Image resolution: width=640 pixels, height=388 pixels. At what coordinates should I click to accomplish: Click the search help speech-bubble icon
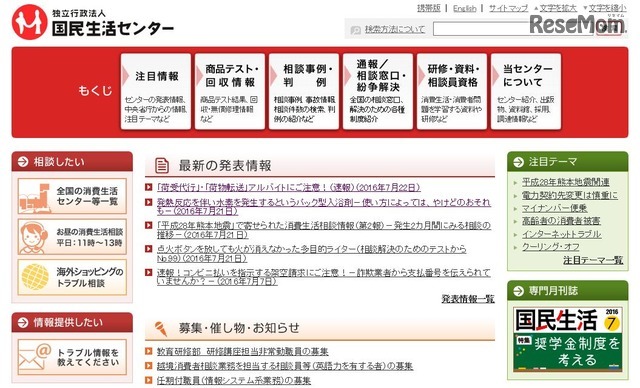(x=356, y=30)
